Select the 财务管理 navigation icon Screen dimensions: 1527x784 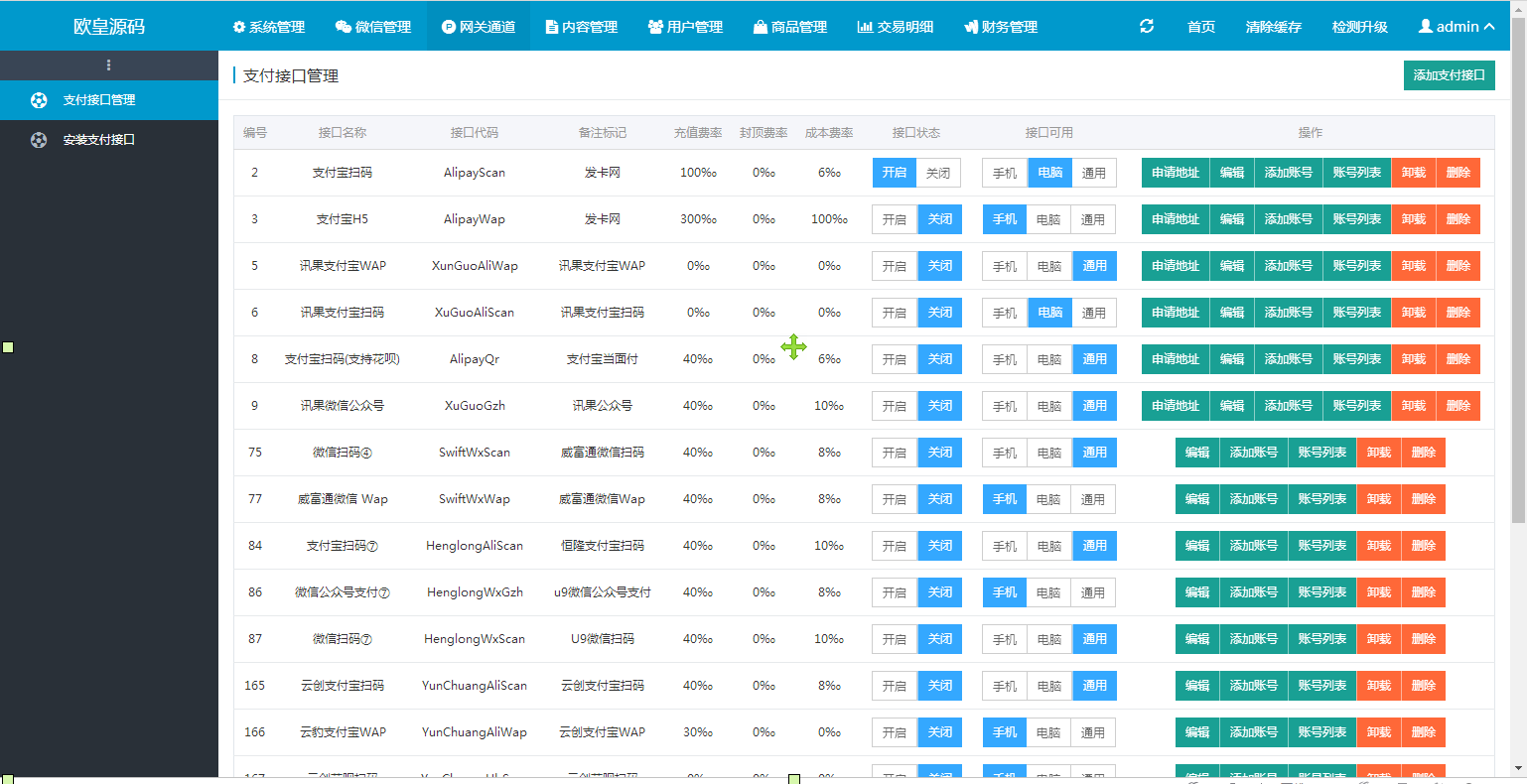[1000, 27]
